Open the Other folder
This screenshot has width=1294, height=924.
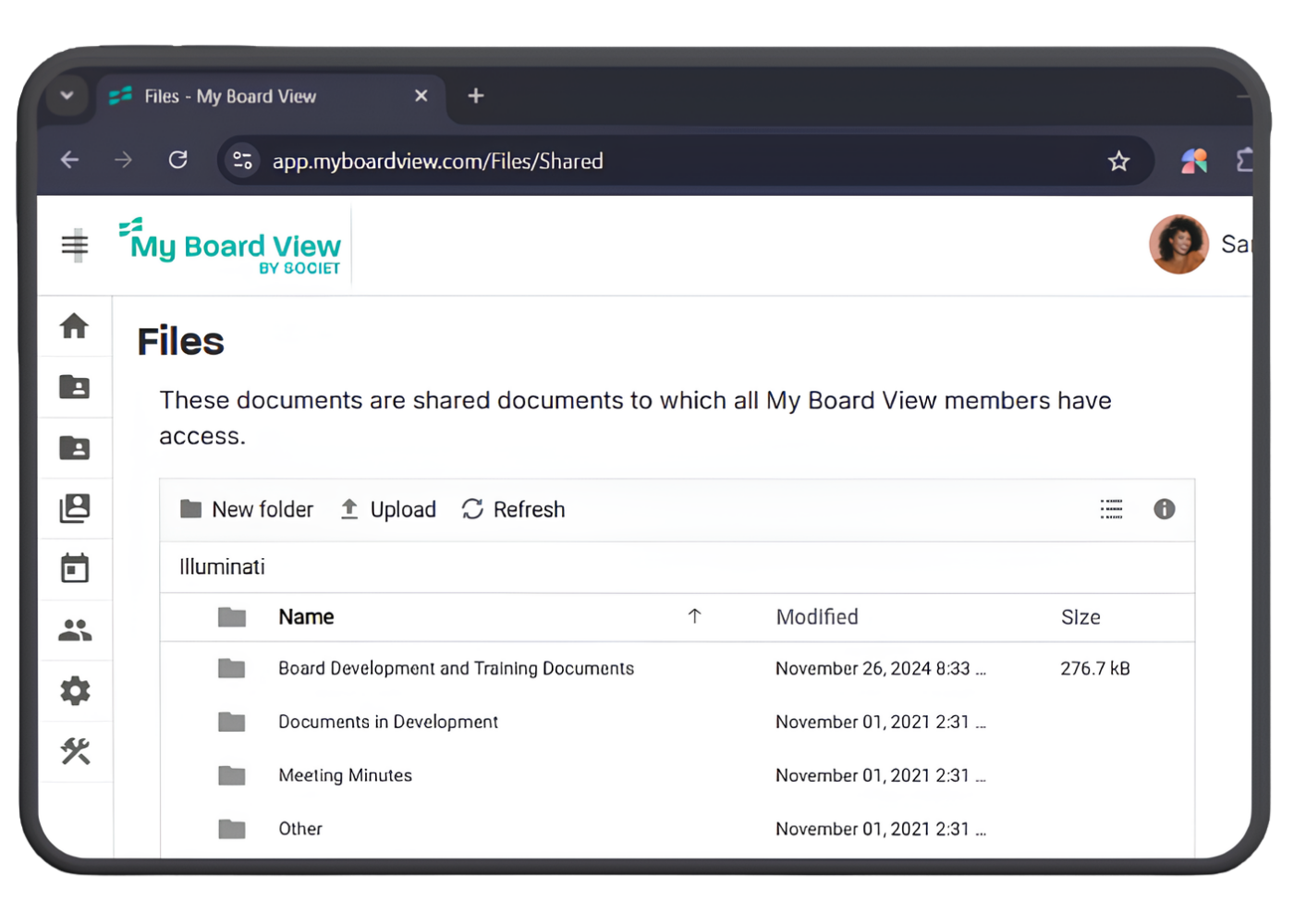pyautogui.click(x=300, y=829)
